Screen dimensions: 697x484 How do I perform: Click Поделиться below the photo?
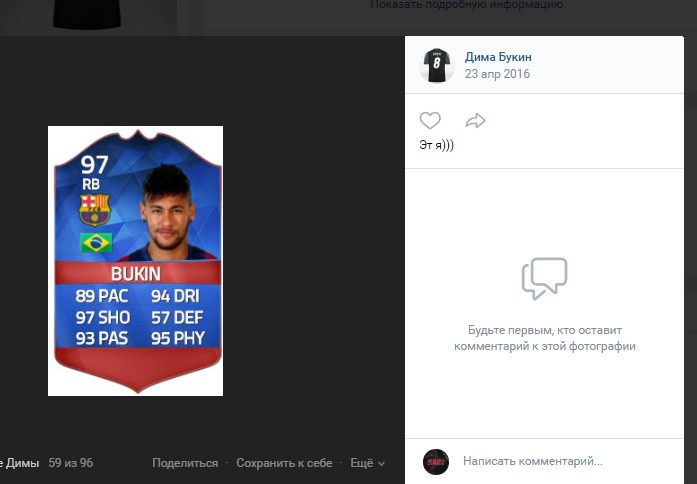click(x=185, y=463)
